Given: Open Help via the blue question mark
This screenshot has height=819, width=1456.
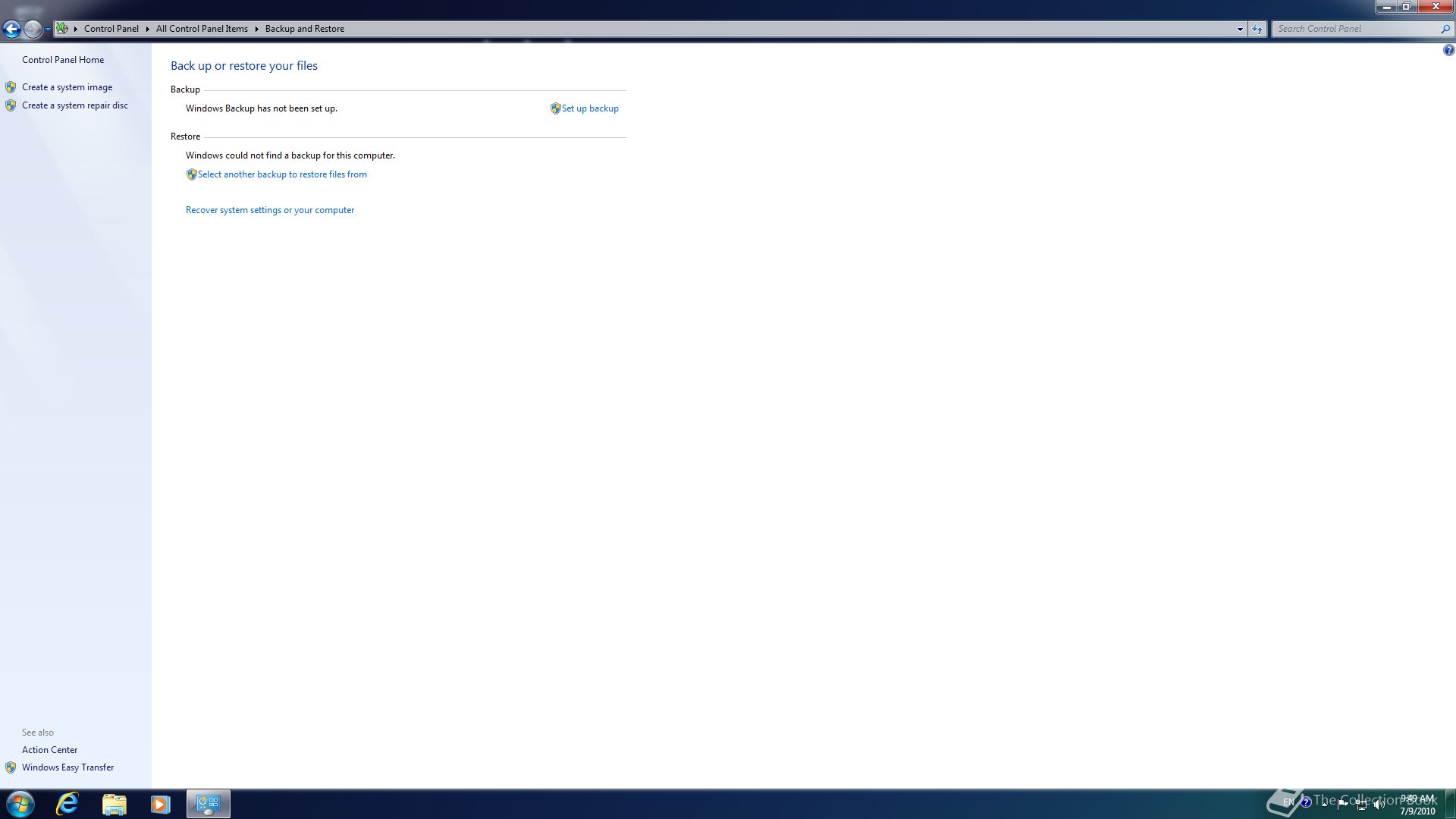Looking at the screenshot, I should pyautogui.click(x=1448, y=50).
